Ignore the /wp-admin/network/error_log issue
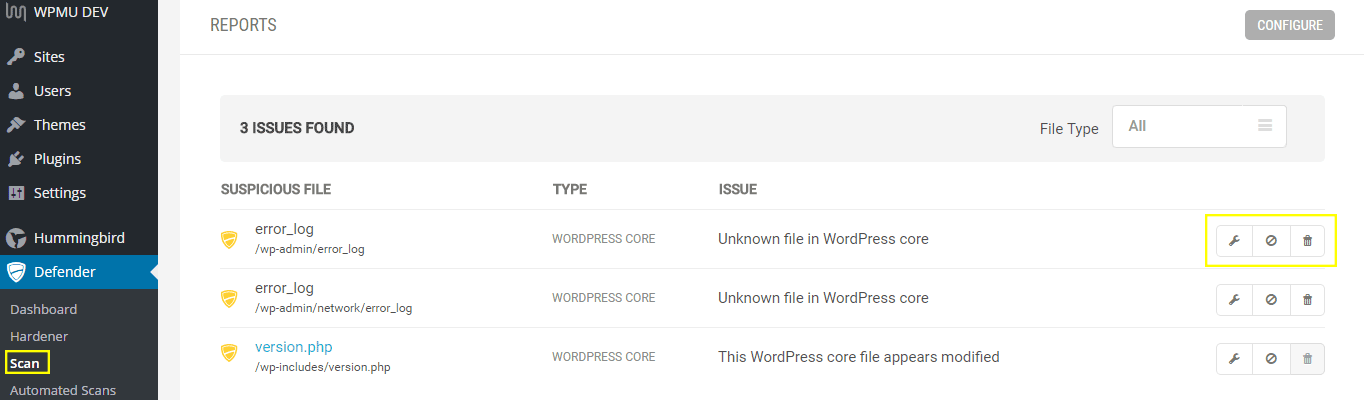This screenshot has width=1364, height=400. [1271, 299]
